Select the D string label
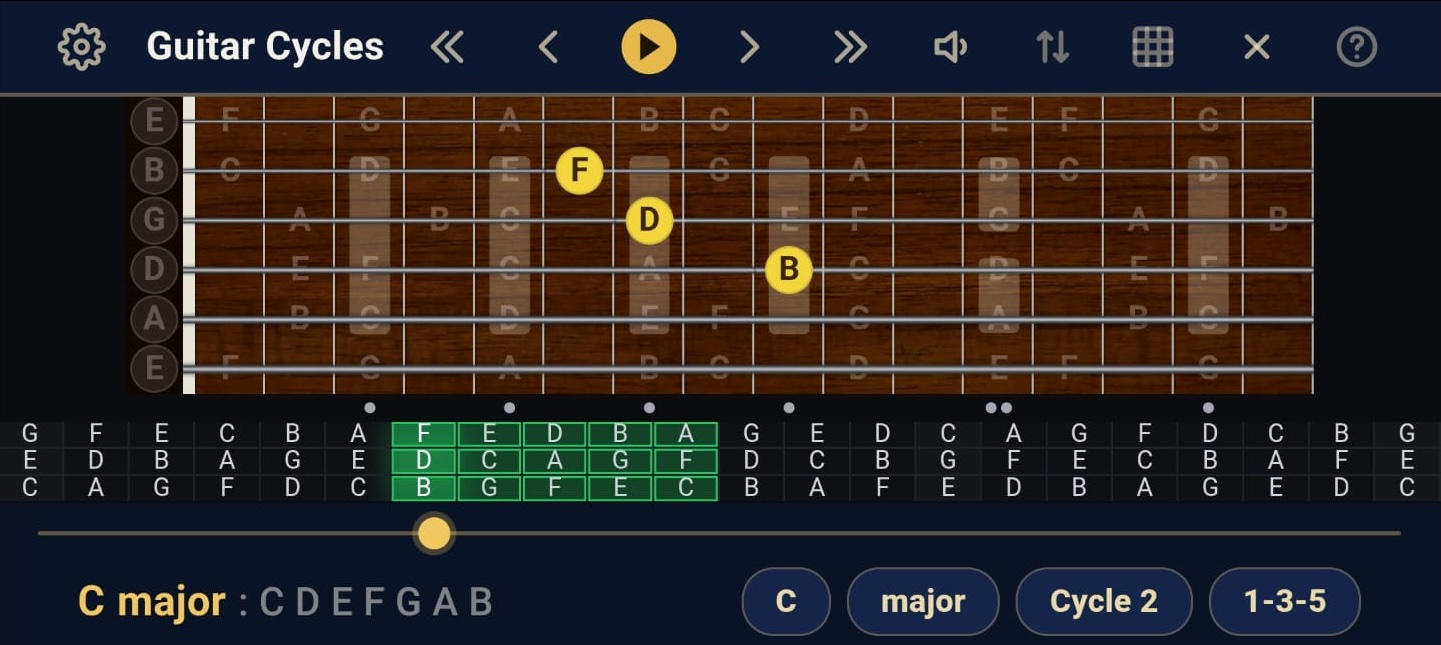Image resolution: width=1441 pixels, height=645 pixels. coord(154,269)
